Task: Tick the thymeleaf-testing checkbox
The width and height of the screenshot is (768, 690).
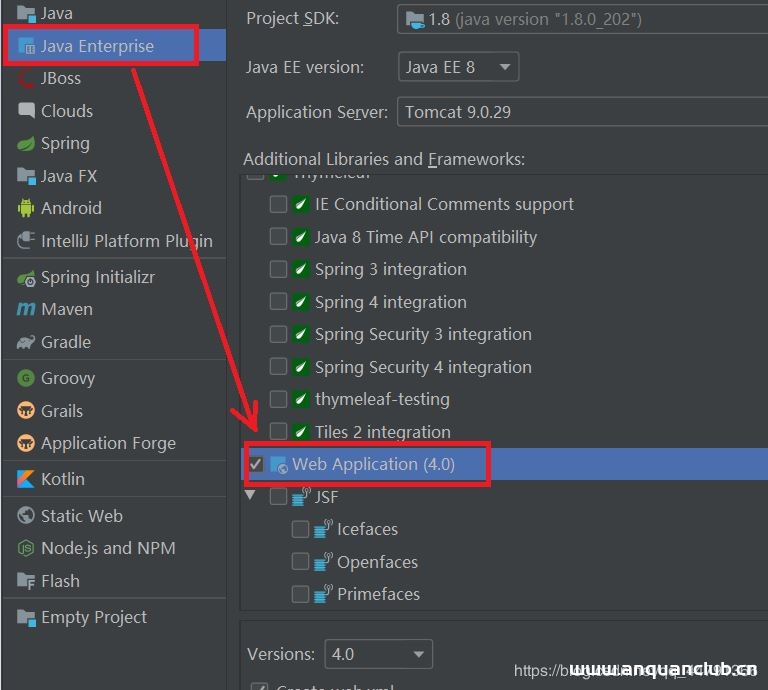Action: pyautogui.click(x=278, y=400)
